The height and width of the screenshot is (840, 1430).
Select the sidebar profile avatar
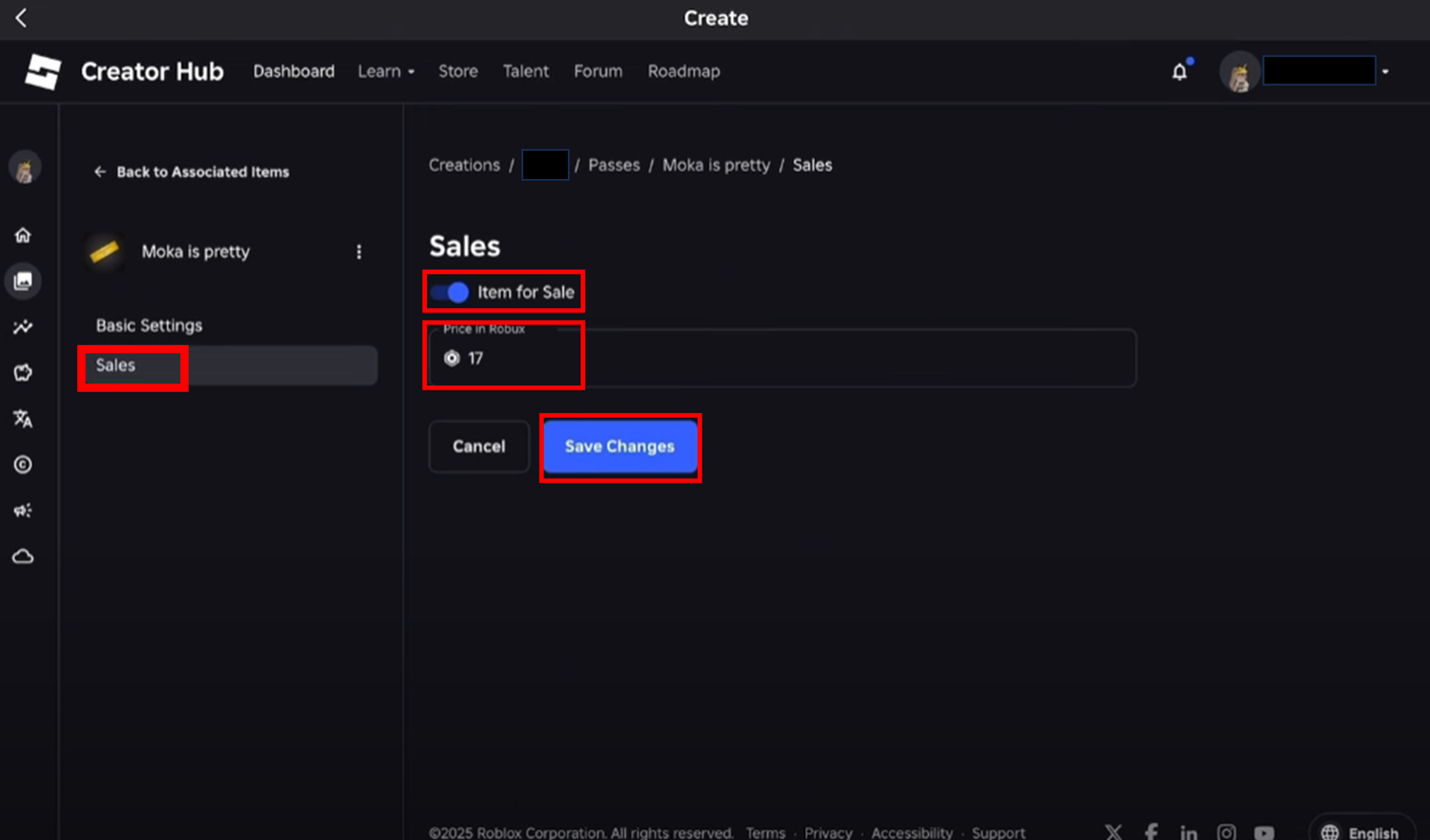point(24,168)
